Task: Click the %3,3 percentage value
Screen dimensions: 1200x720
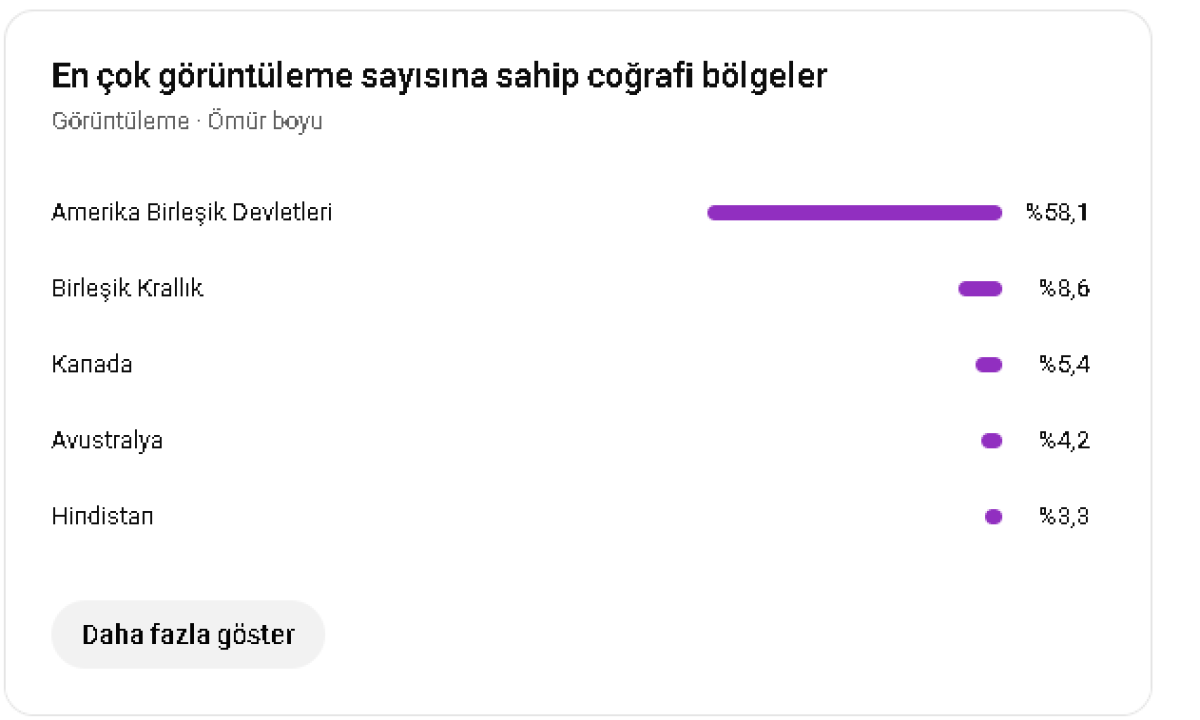Action: (1064, 516)
